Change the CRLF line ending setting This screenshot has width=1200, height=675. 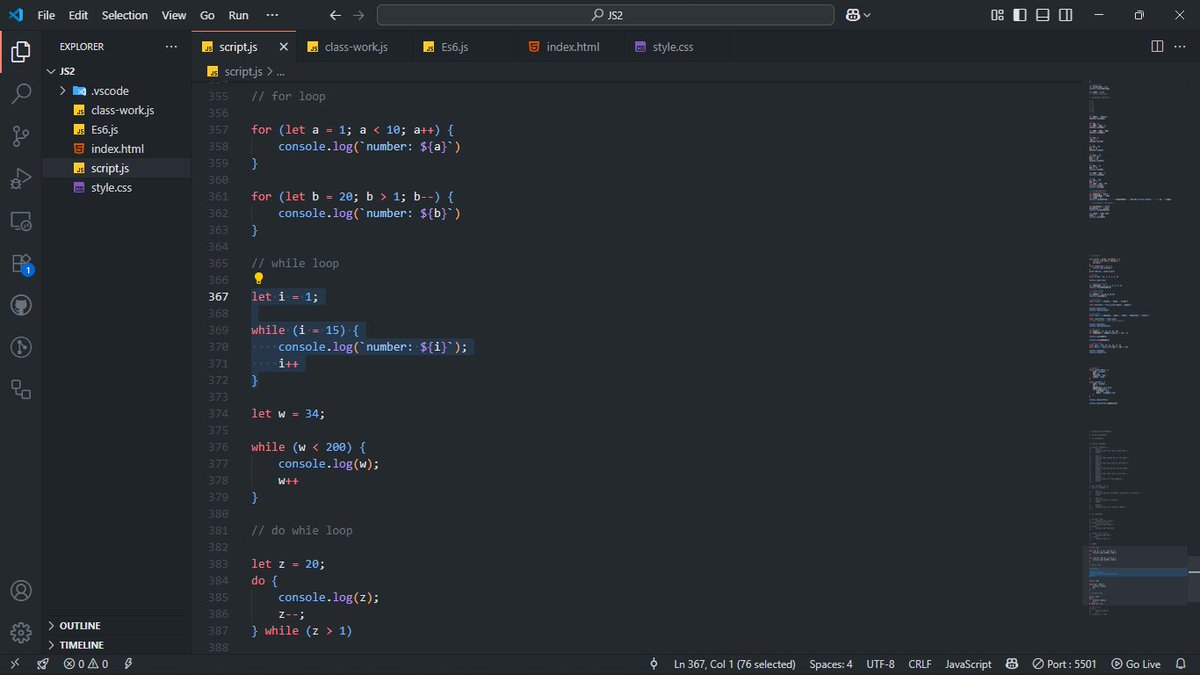919,663
